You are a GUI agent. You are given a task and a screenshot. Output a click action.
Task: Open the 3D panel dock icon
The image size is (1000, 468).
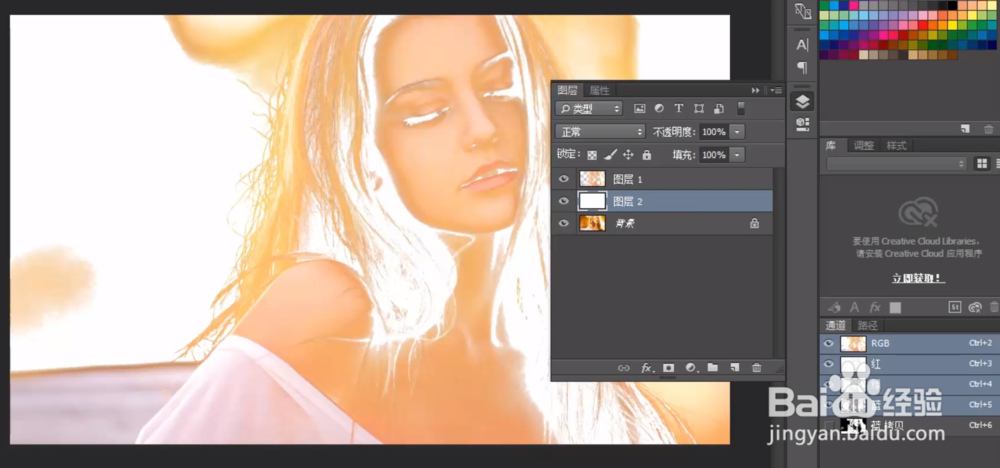tap(802, 123)
